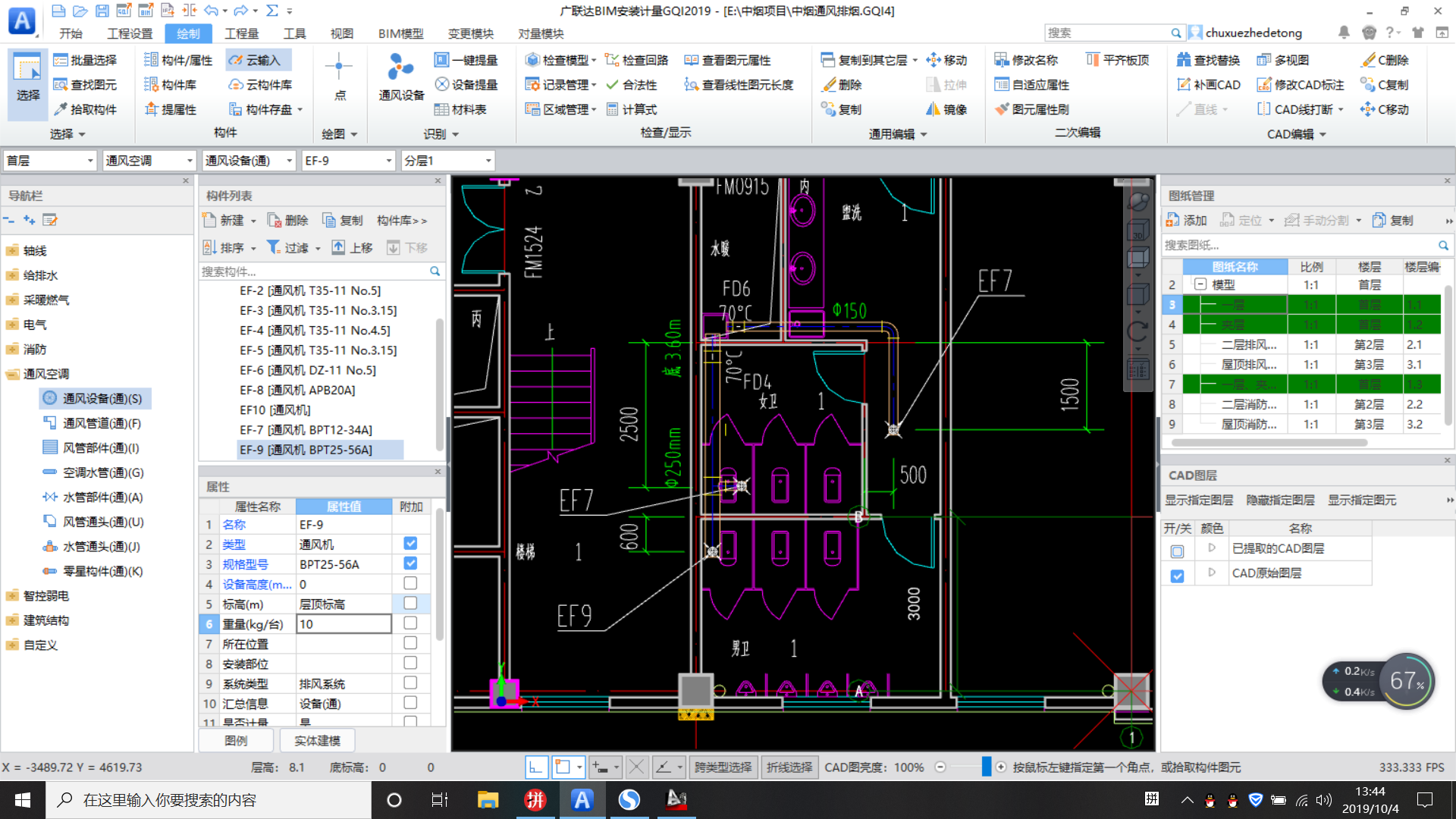Adjust the CAD图亮度 brightness slider handle
1456x819 pixels.
986,767
